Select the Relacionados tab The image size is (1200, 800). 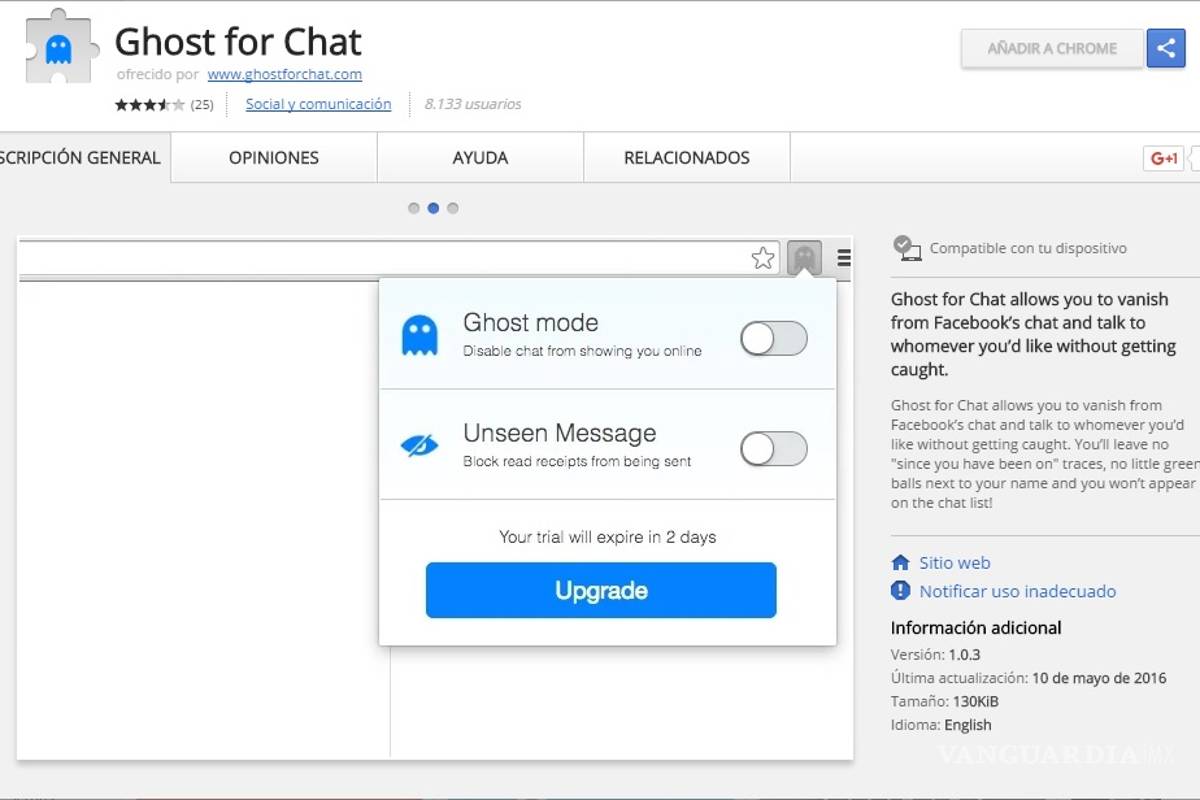[686, 157]
